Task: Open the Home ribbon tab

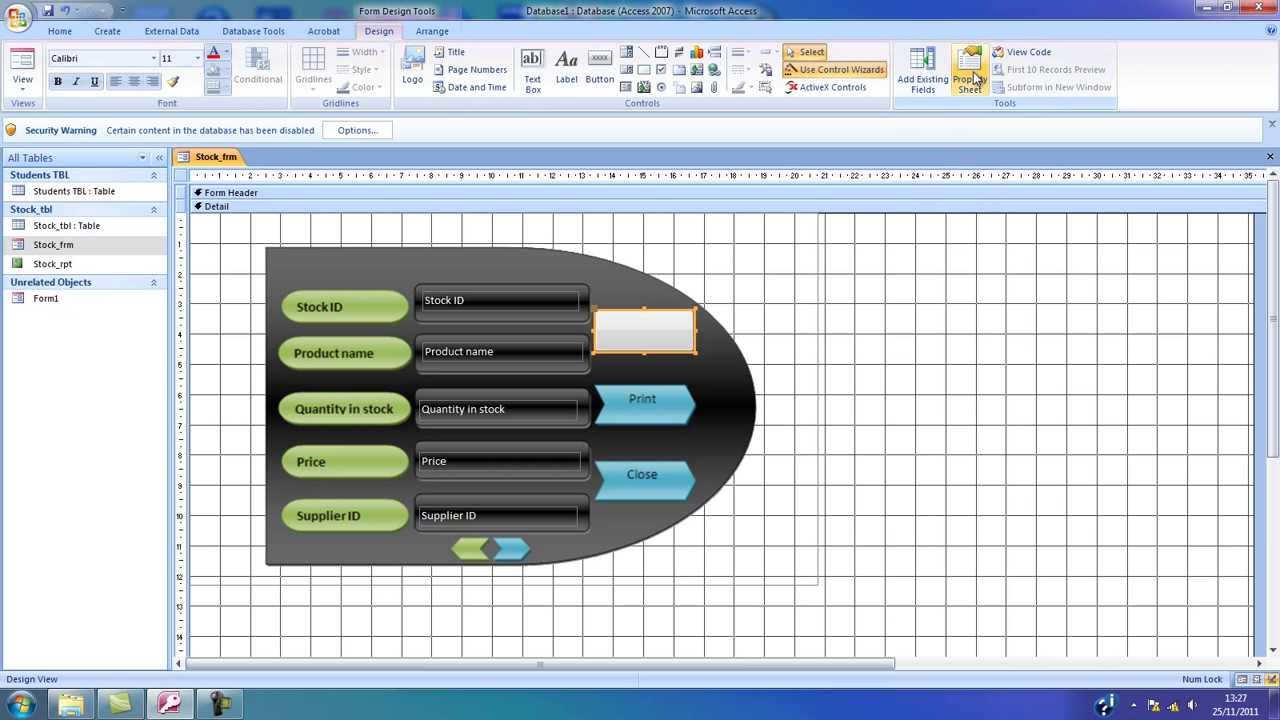Action: [59, 31]
